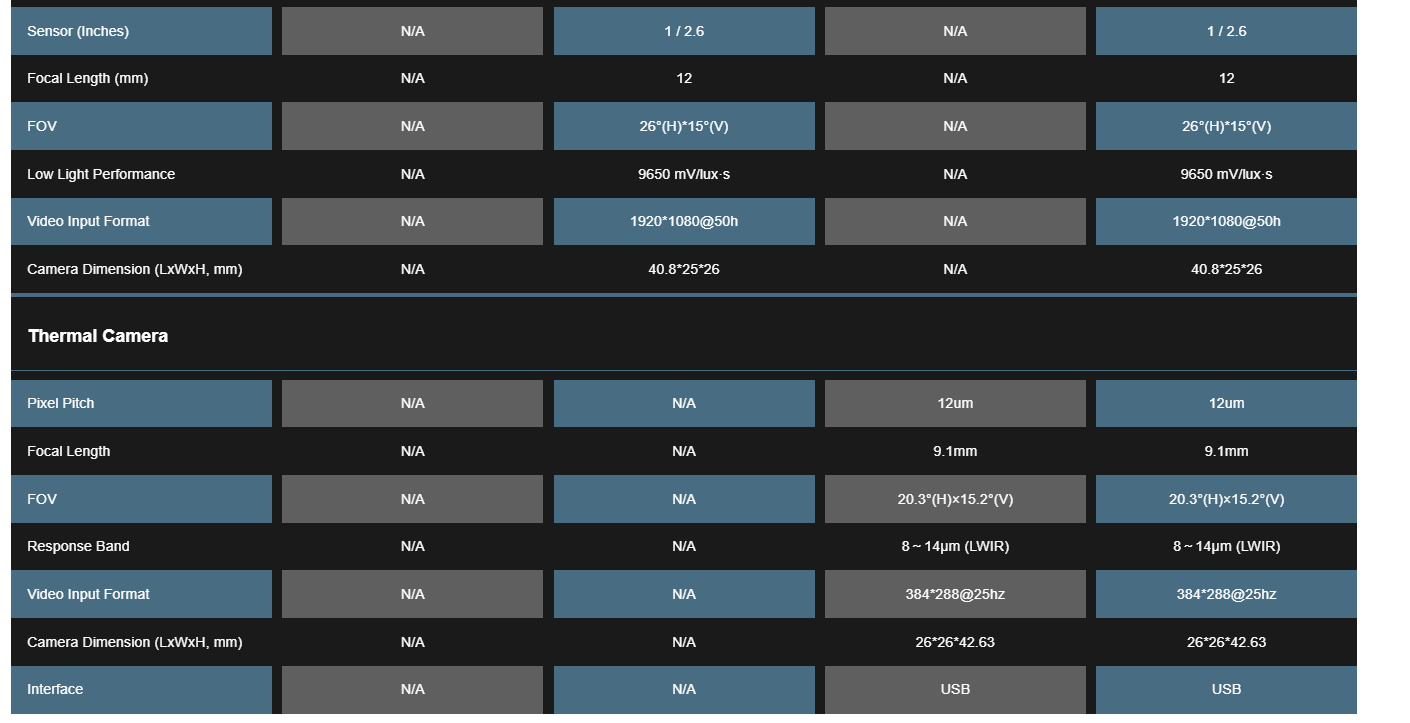The image size is (1410, 723).
Task: Select the grey USB cell
Action: pyautogui.click(x=955, y=689)
